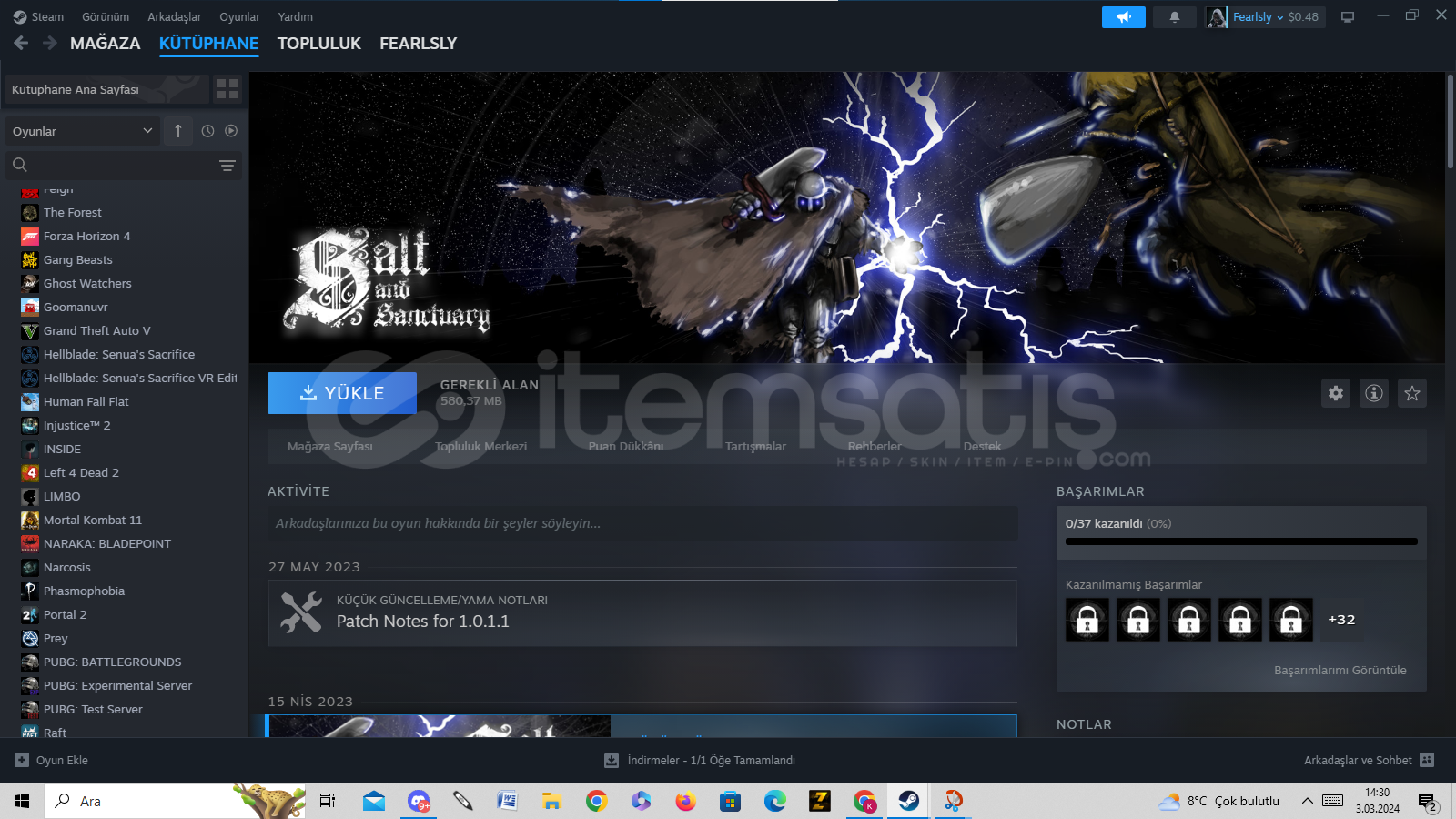
Task: Open Mağaza Sayfası link
Action: click(x=330, y=446)
